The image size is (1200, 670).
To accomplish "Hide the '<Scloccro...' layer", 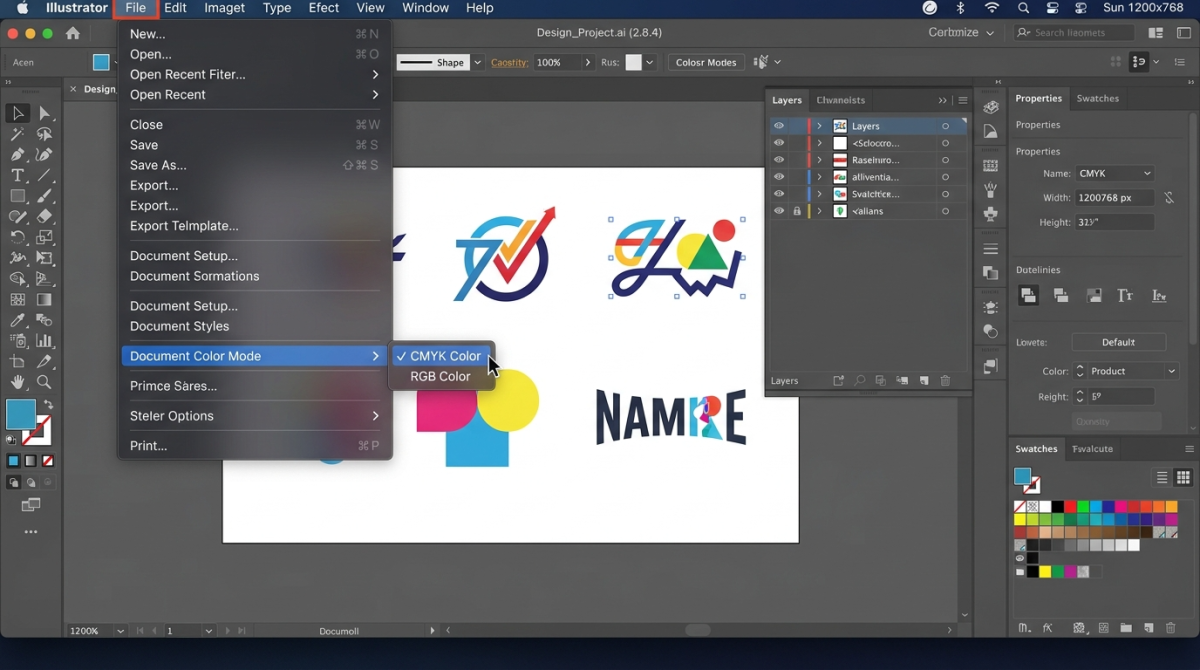I will pos(779,143).
